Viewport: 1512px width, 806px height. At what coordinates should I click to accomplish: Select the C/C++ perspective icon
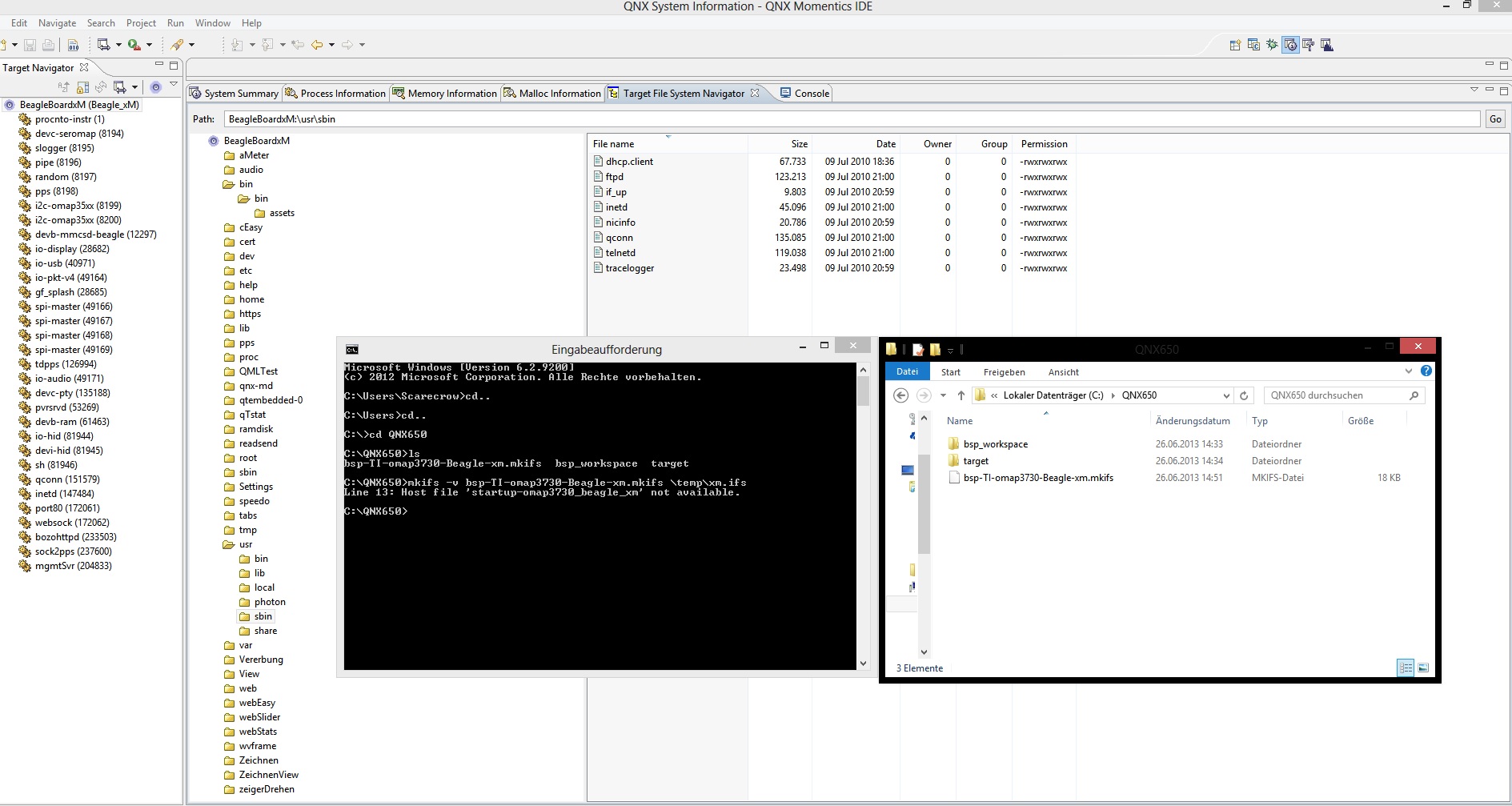click(x=1253, y=45)
